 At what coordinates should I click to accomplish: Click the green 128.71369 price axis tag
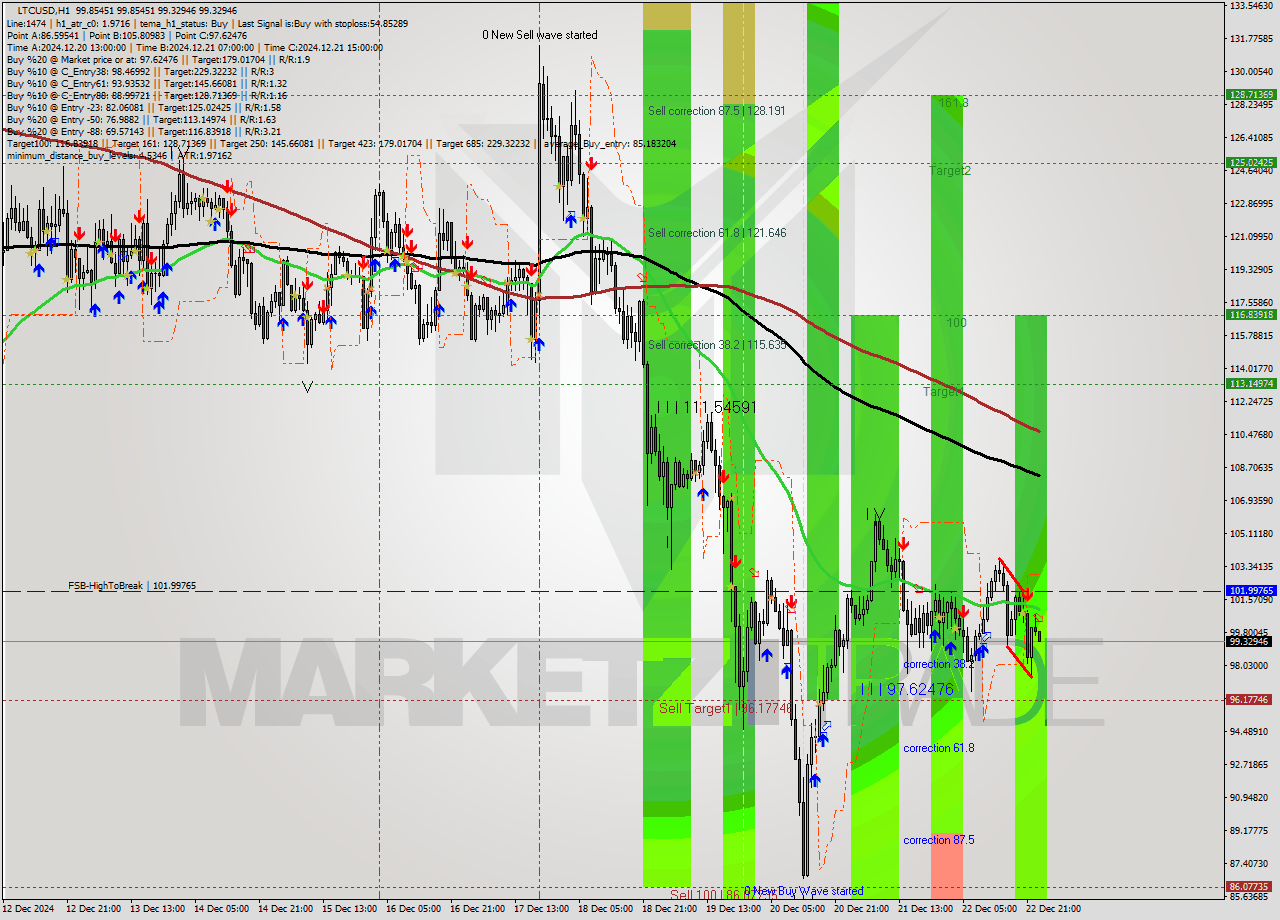tap(1251, 94)
